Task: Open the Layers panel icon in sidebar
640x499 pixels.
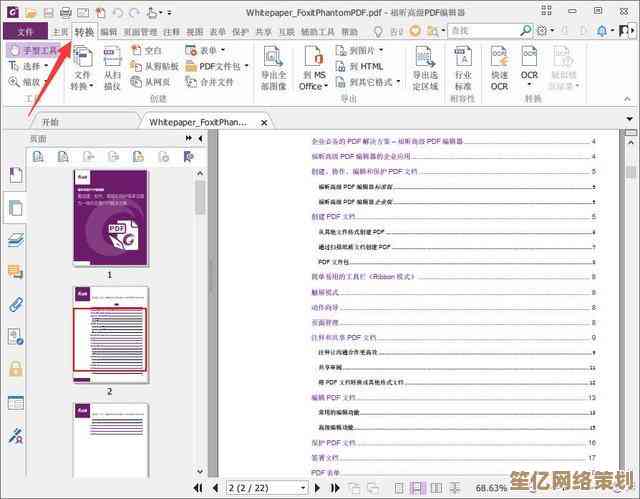Action: coord(15,240)
